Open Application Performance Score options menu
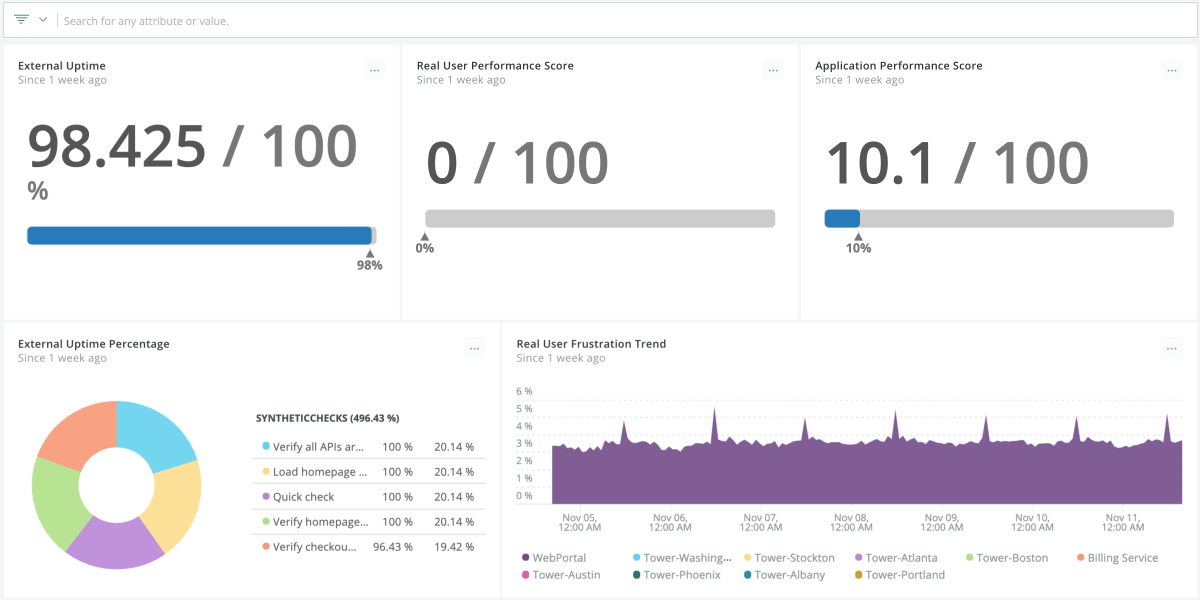This screenshot has height=600, width=1200. [1172, 70]
